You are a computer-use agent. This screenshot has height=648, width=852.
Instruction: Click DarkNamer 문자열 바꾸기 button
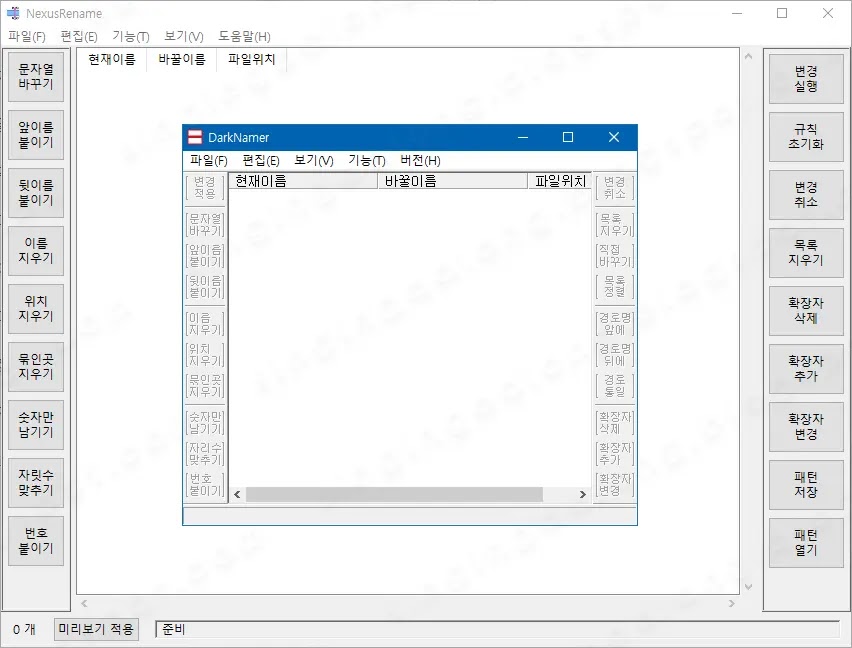pyautogui.click(x=205, y=225)
